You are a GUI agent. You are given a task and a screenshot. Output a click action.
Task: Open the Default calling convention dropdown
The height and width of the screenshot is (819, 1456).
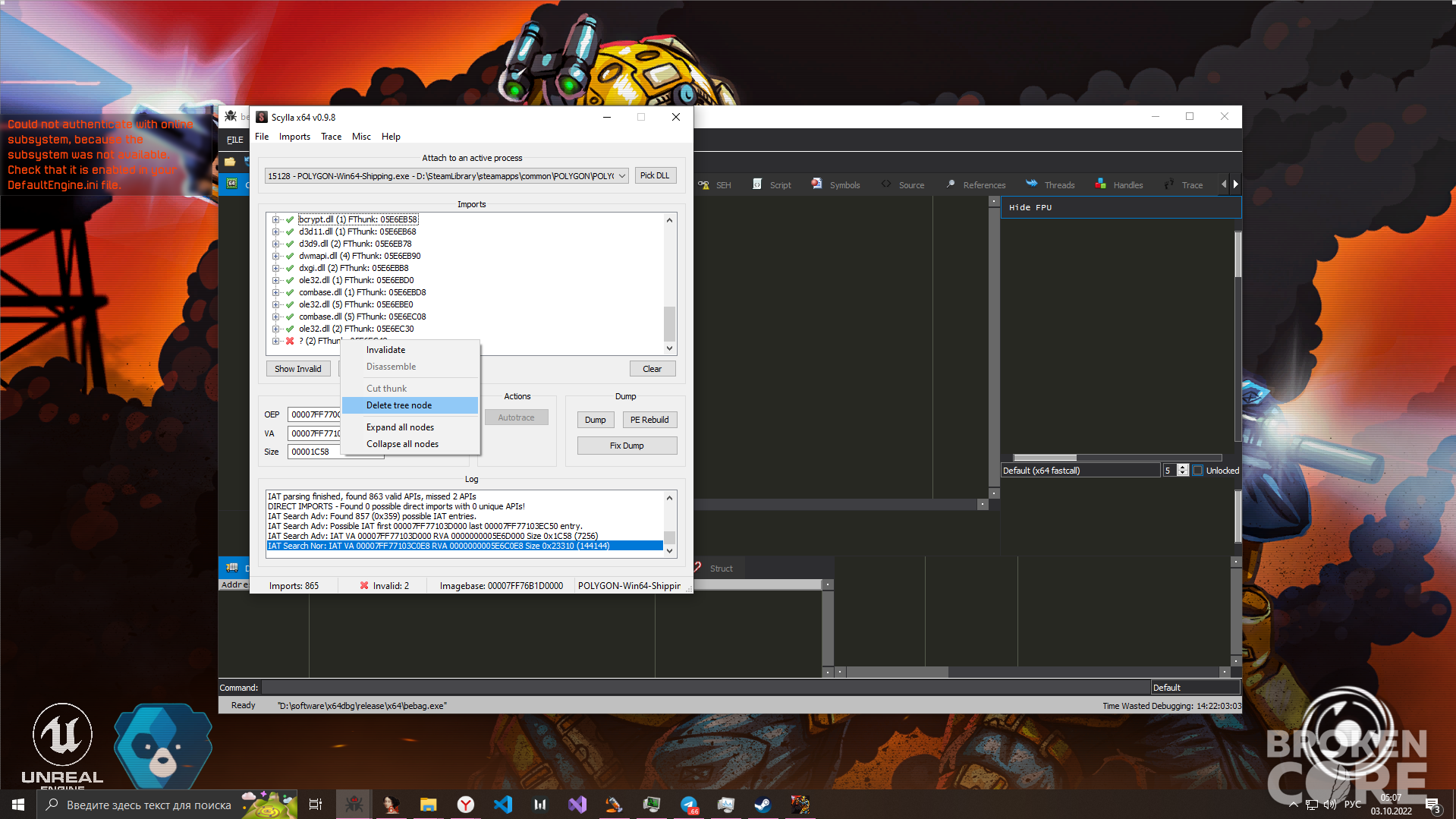(x=1080, y=471)
